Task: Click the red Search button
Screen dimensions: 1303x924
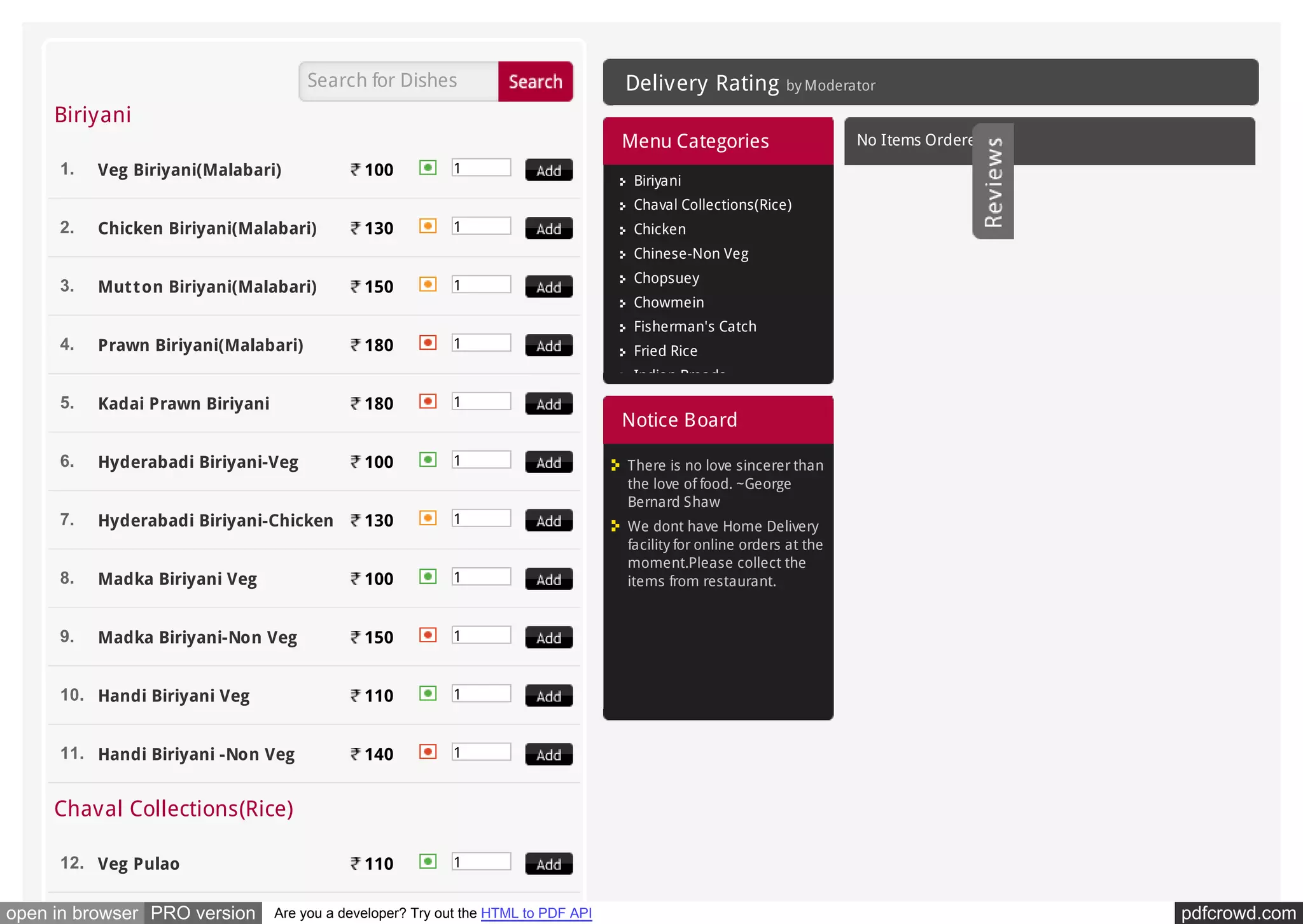Action: (535, 81)
